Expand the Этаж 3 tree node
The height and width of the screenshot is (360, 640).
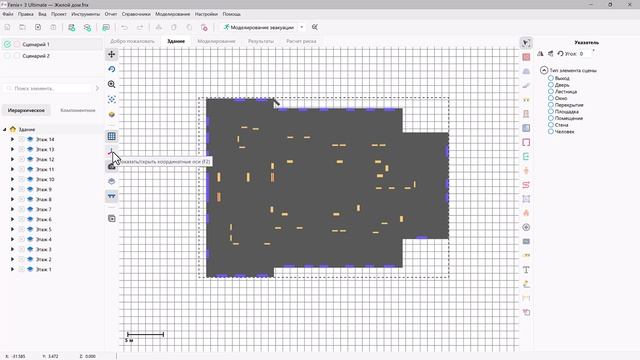pyautogui.click(x=12, y=249)
